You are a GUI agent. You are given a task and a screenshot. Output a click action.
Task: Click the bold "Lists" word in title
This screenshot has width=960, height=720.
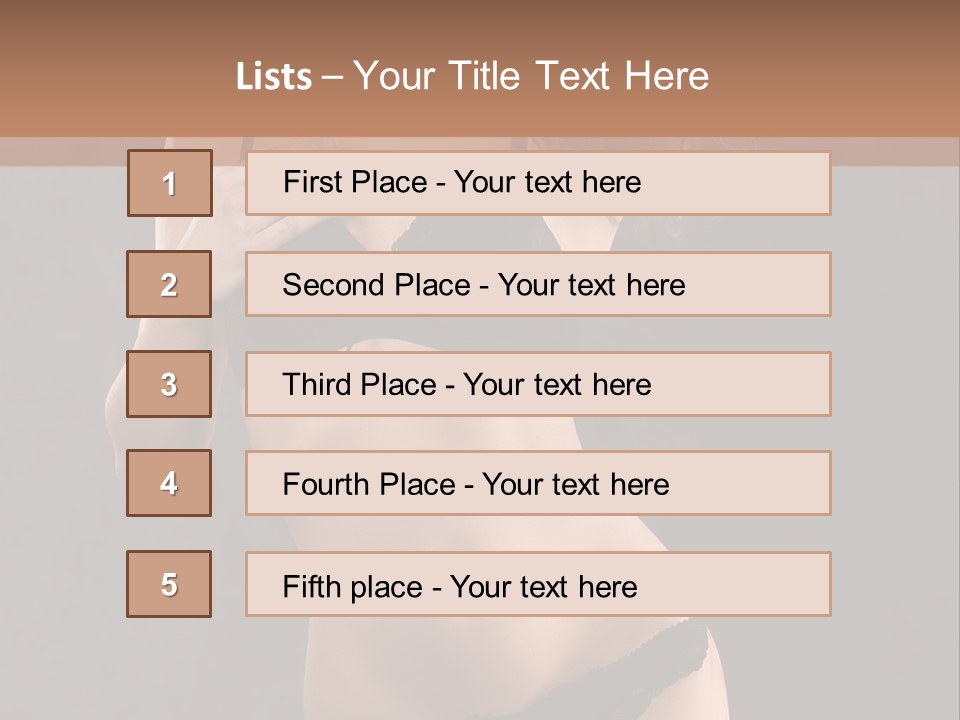(274, 77)
